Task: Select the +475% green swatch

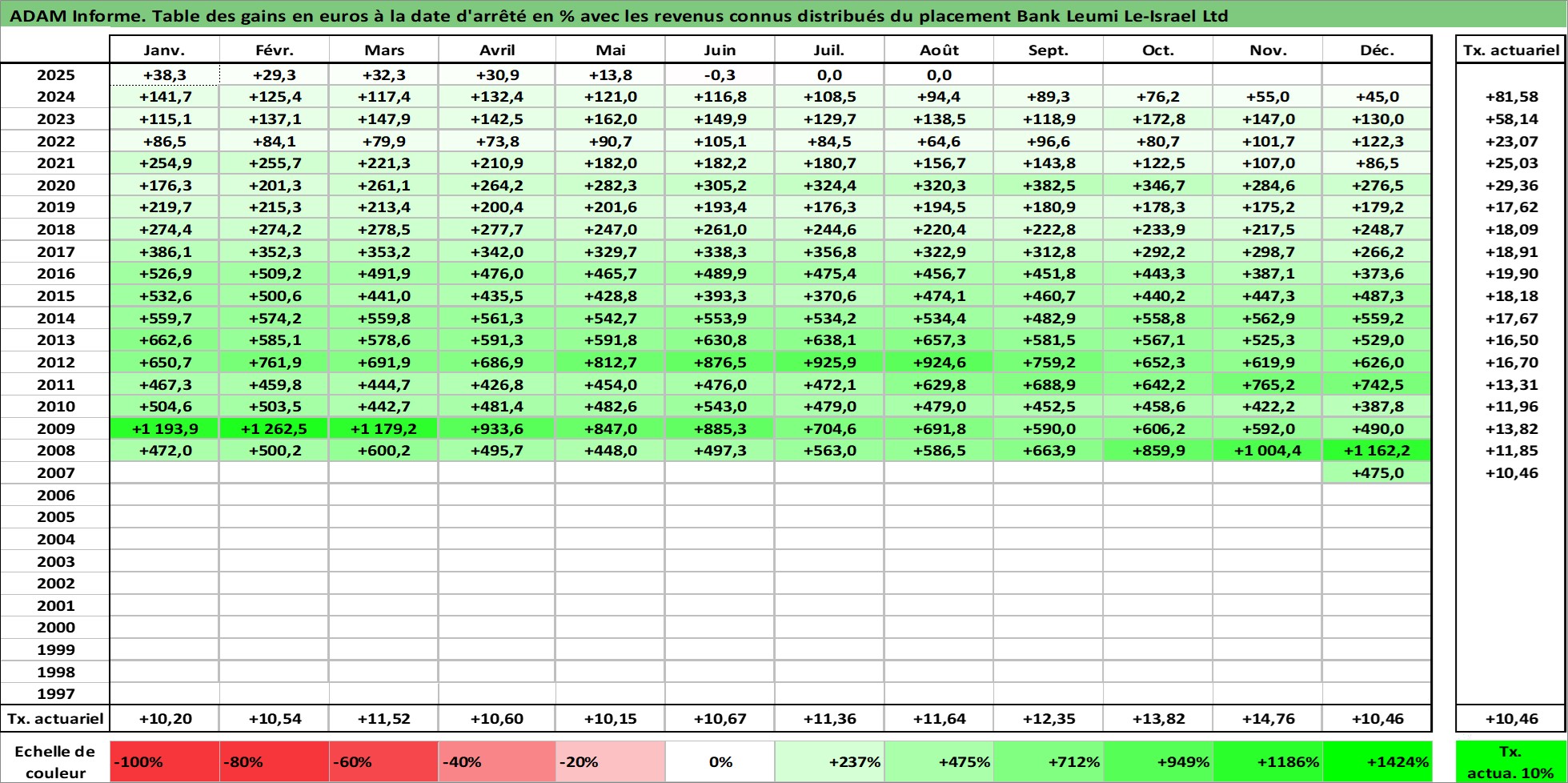Action: [x=939, y=761]
